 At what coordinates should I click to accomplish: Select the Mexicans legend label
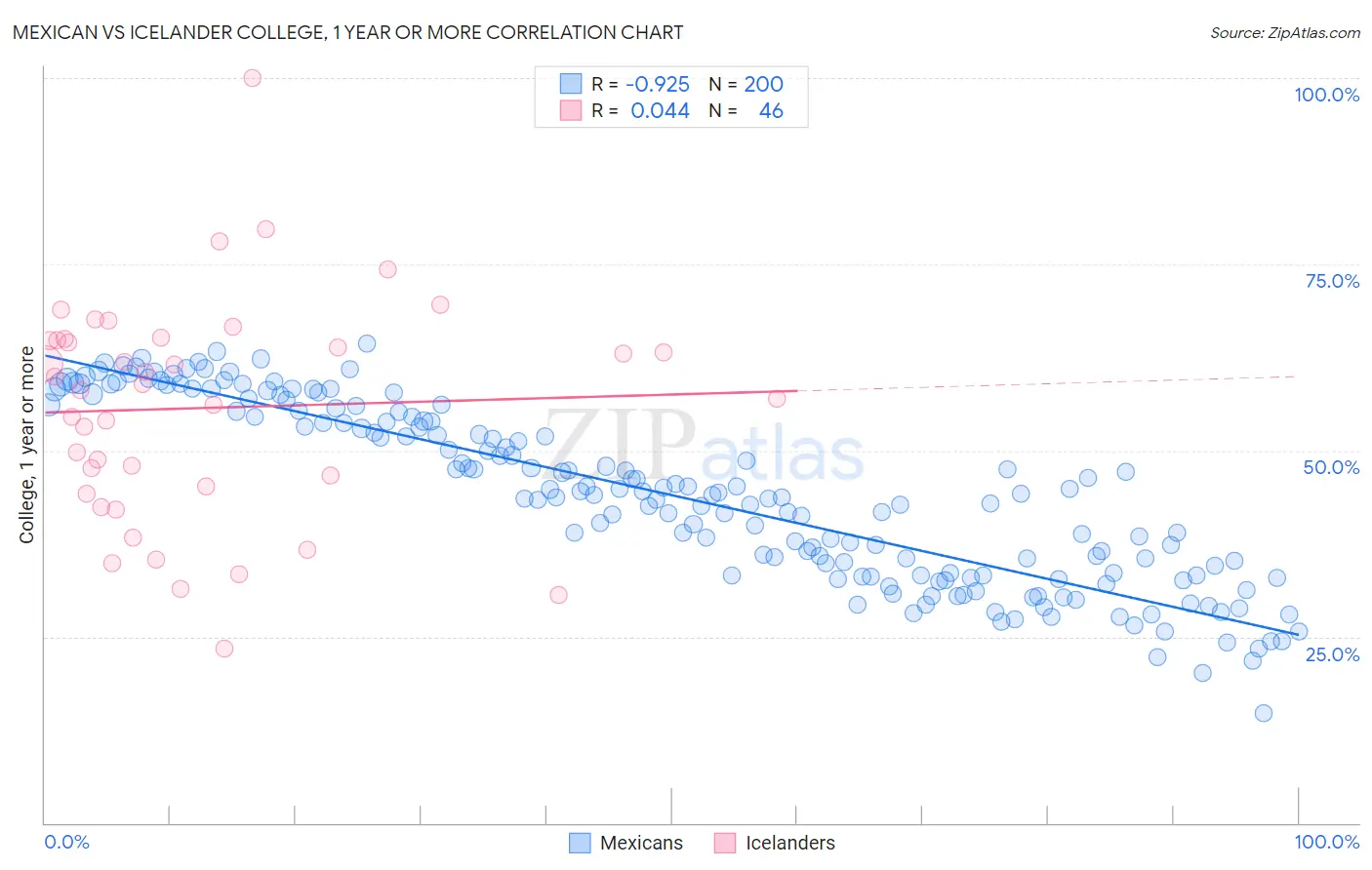(x=641, y=843)
